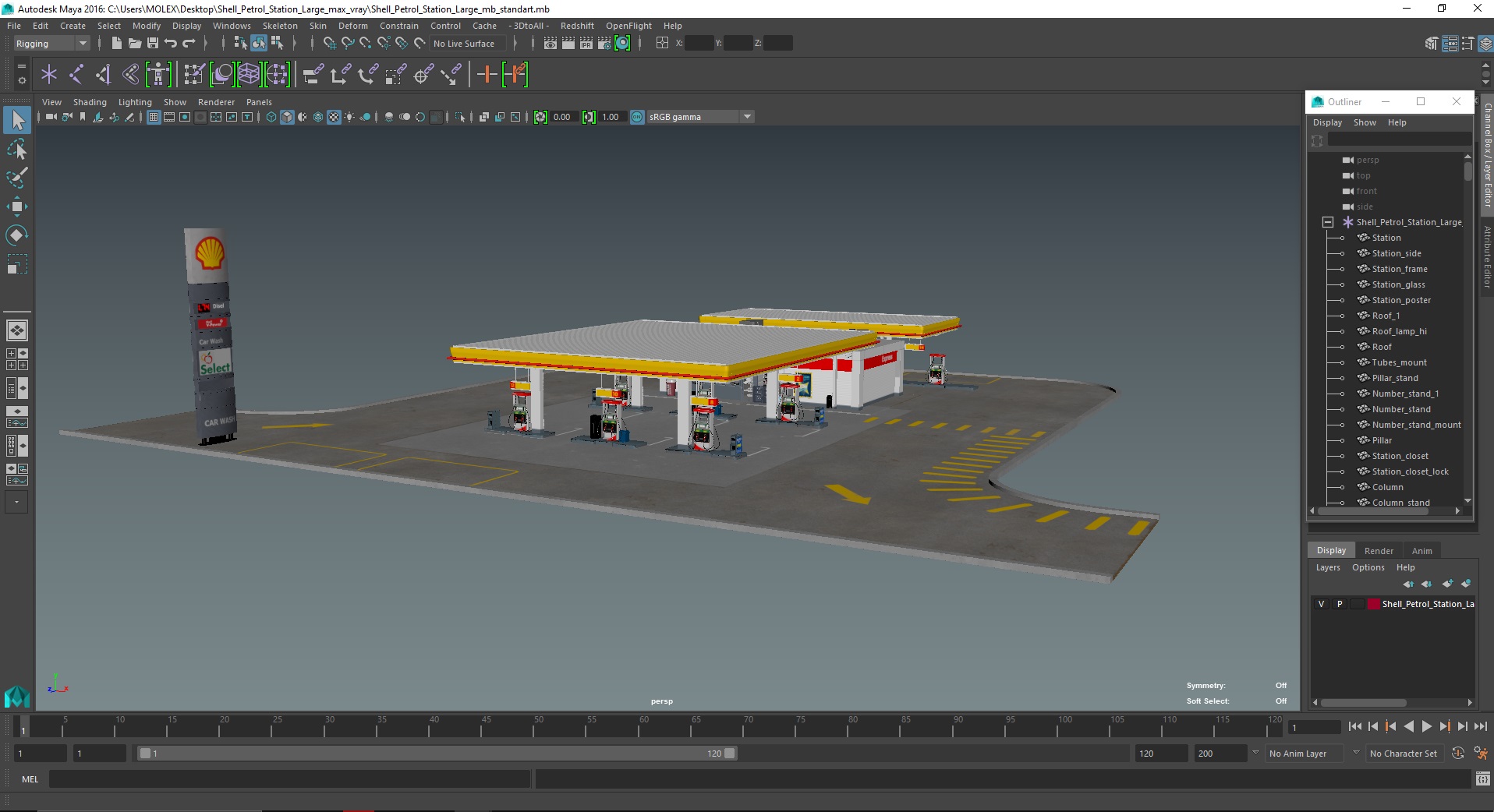Open the viewport Shading menu
Viewport: 1494px width, 812px height.
pos(90,102)
